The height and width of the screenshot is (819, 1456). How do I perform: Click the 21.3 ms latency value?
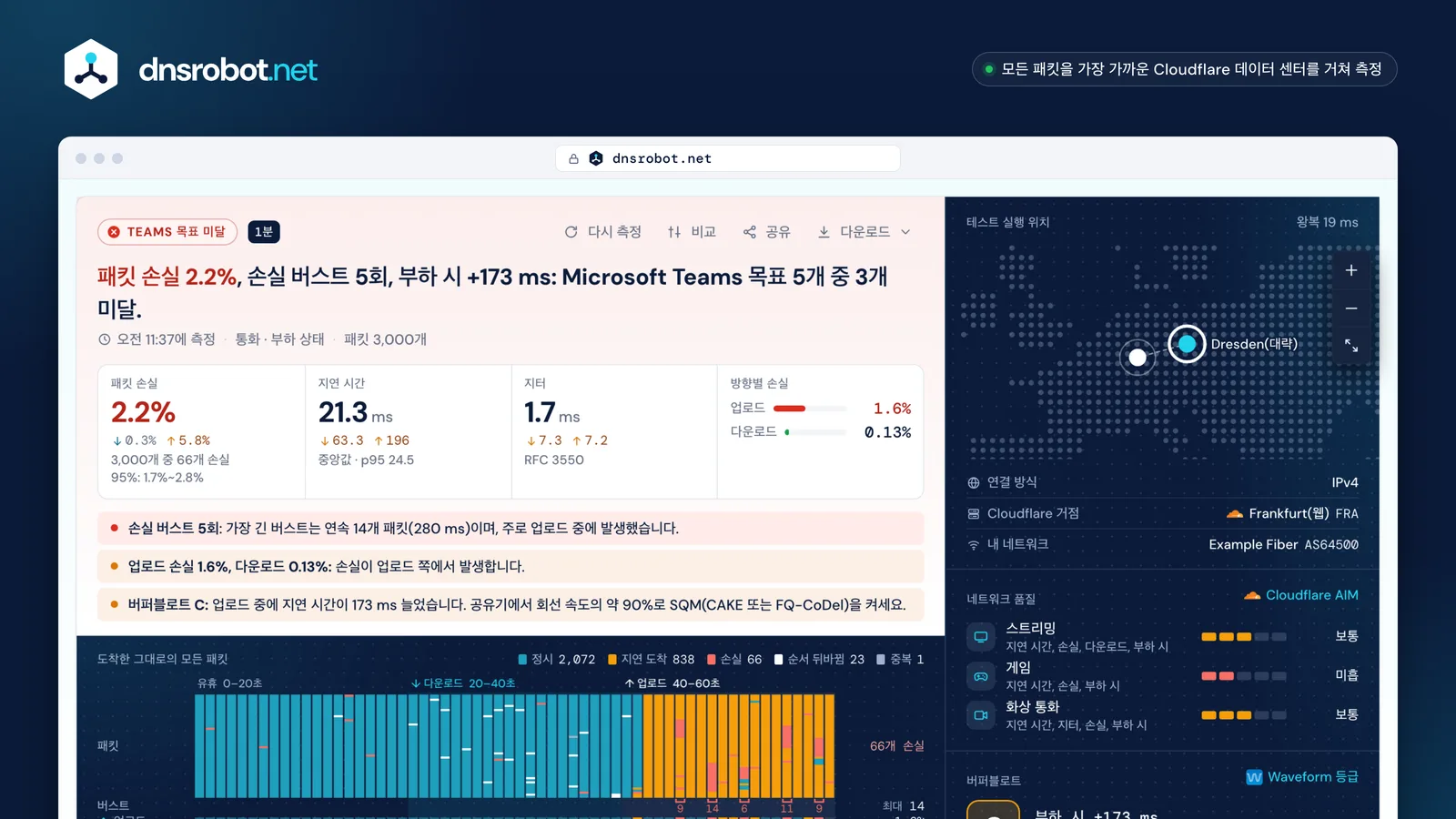(356, 412)
